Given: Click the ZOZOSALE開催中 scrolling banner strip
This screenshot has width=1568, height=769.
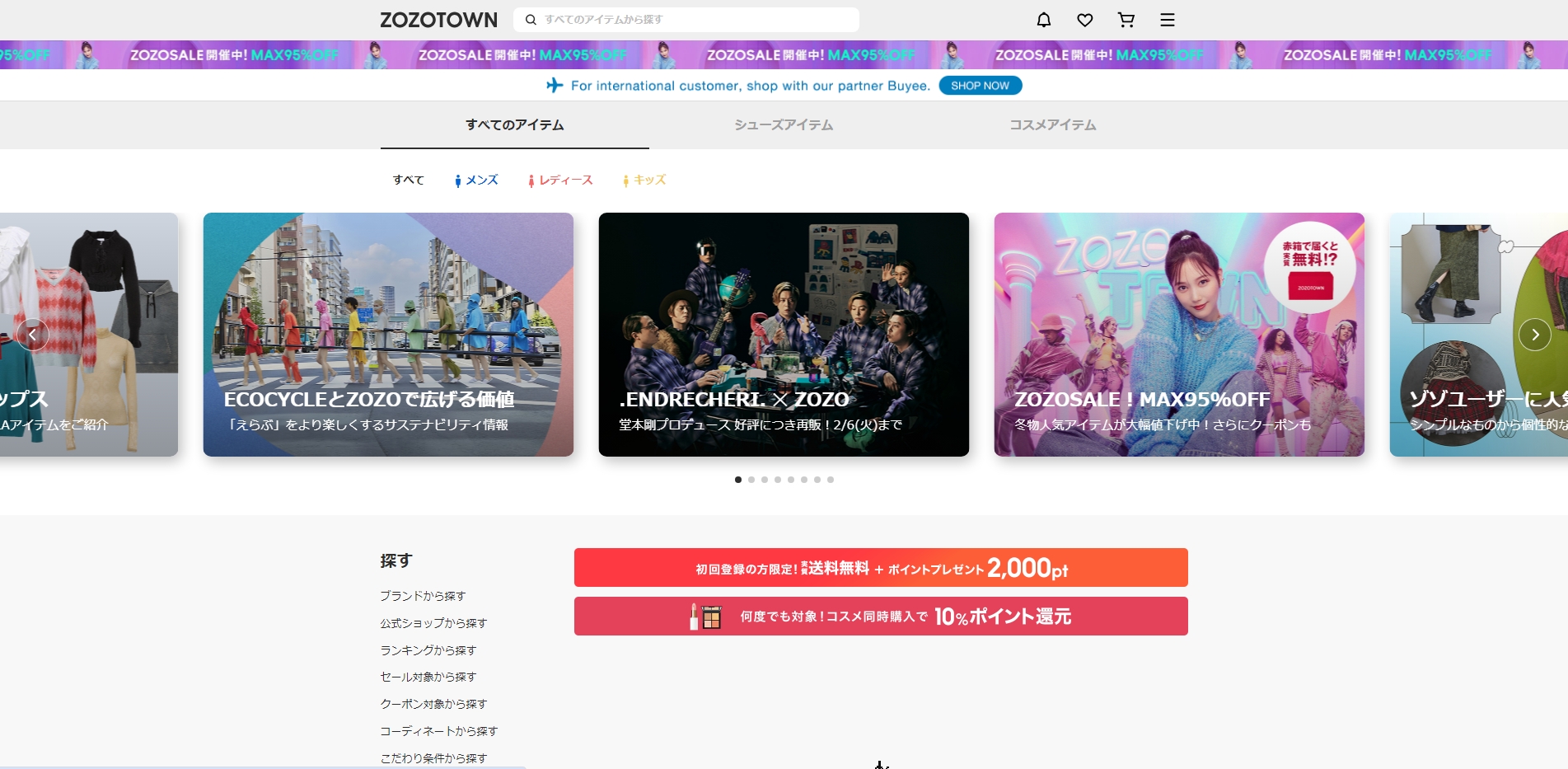Looking at the screenshot, I should 784,55.
